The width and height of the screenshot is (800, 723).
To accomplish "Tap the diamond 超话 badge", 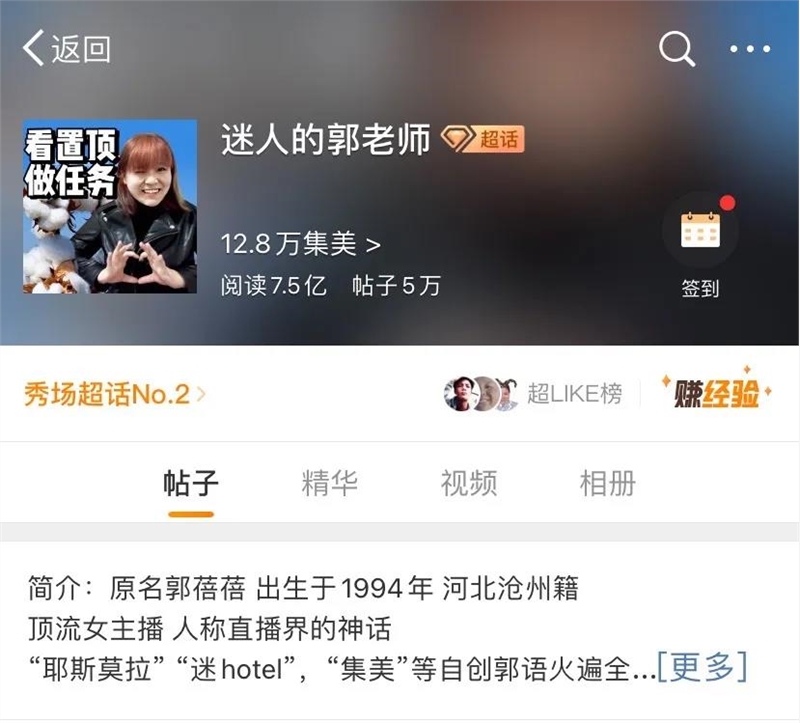I will (x=483, y=139).
